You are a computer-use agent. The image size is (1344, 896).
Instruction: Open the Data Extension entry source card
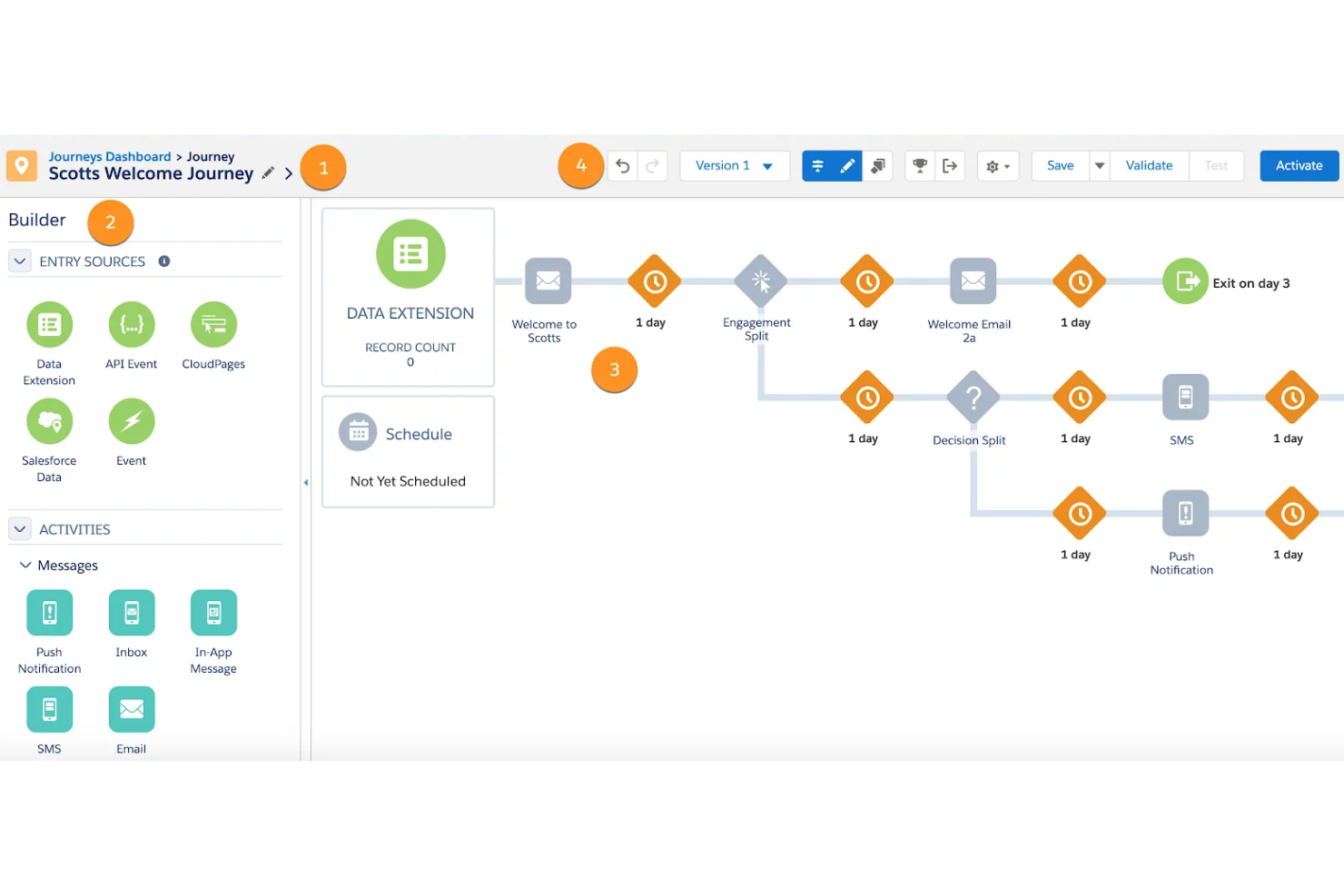pos(409,298)
